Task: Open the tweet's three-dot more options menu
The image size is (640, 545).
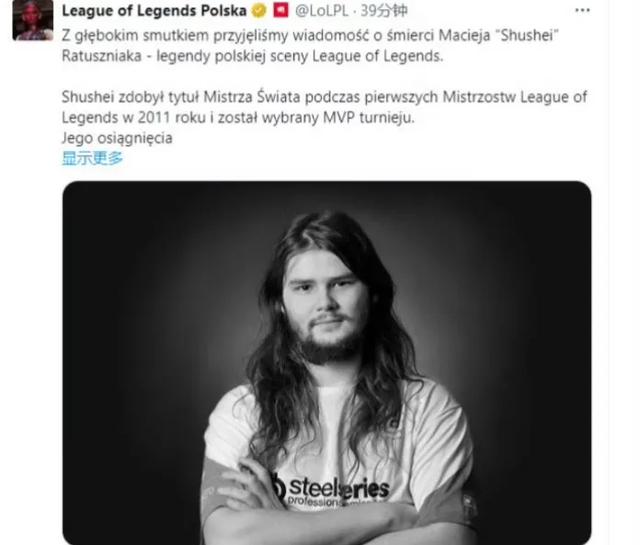Action: pos(582,11)
